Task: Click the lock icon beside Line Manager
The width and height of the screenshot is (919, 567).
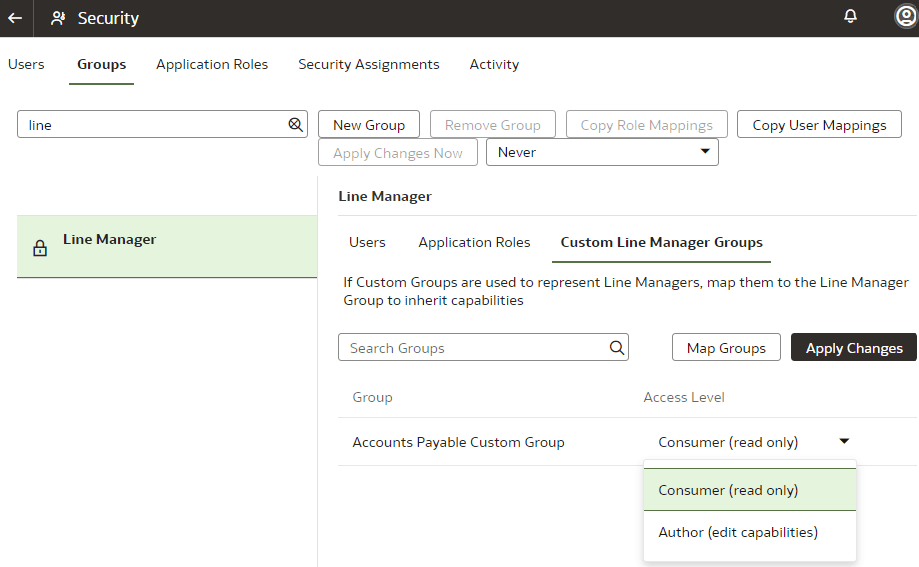Action: pos(40,249)
